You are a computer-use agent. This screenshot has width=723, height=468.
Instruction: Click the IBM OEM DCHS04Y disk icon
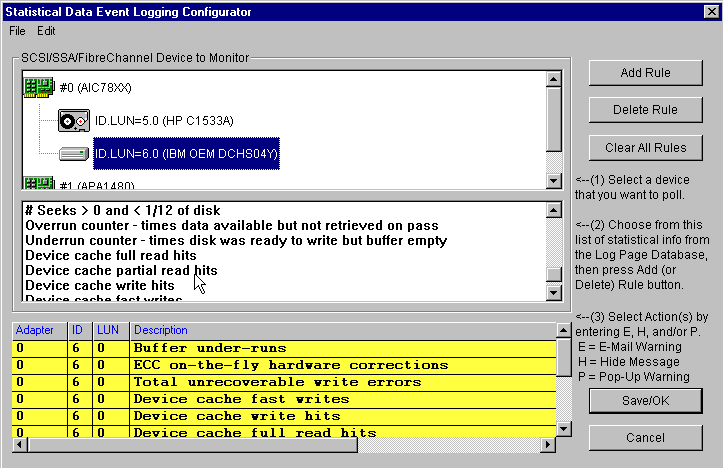74,154
